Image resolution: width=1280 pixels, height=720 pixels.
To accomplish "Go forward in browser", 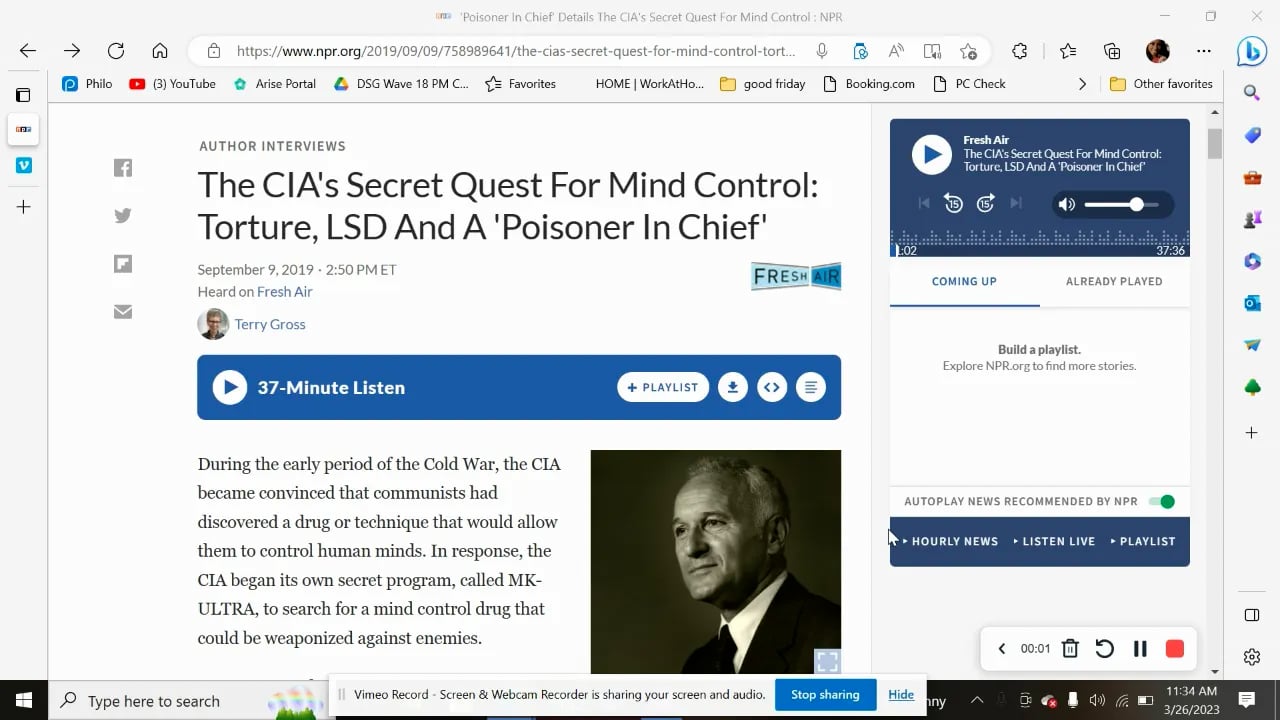I will coord(72,51).
